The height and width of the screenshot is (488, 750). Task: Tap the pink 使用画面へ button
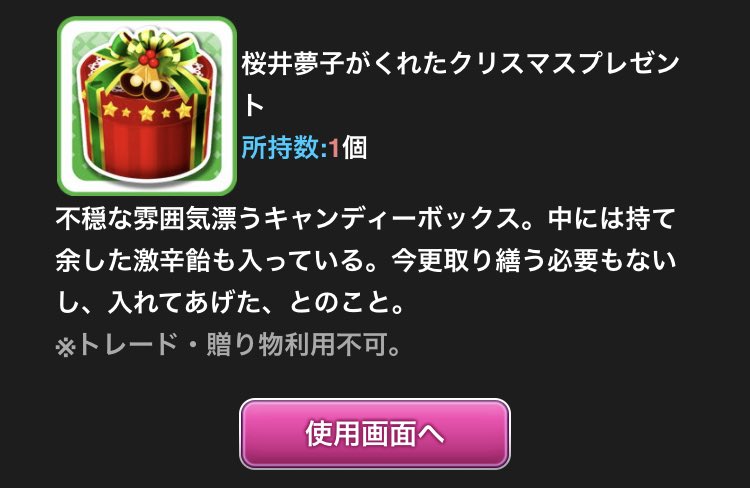tap(375, 433)
